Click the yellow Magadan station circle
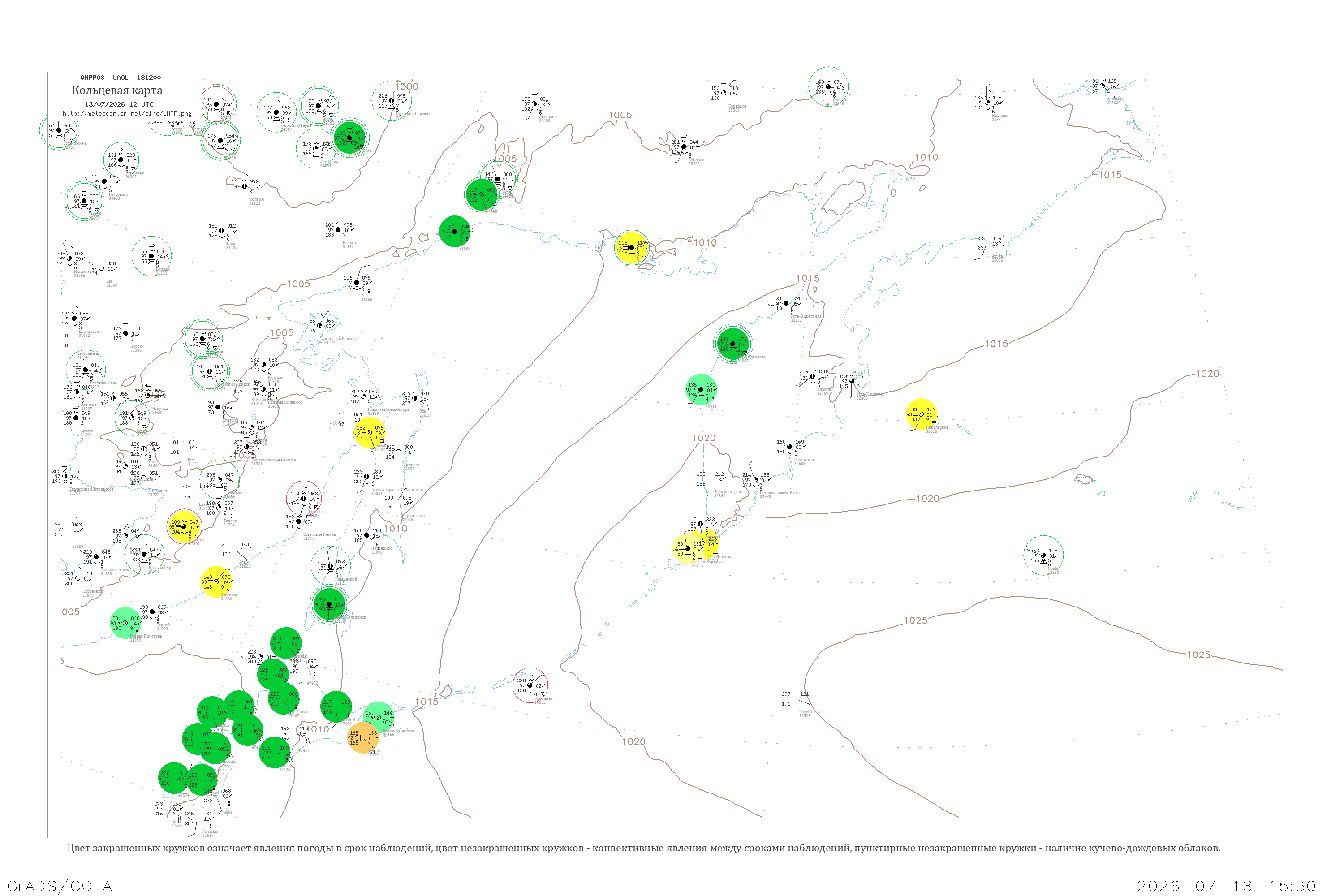This screenshot has height=896, width=1344. tap(631, 247)
